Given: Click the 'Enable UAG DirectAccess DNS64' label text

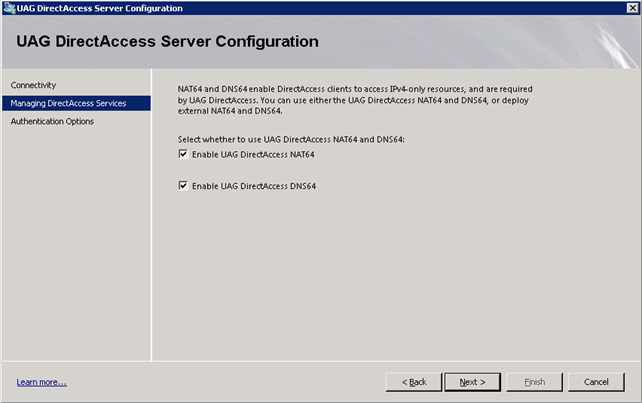Looking at the screenshot, I should tap(254, 186).
